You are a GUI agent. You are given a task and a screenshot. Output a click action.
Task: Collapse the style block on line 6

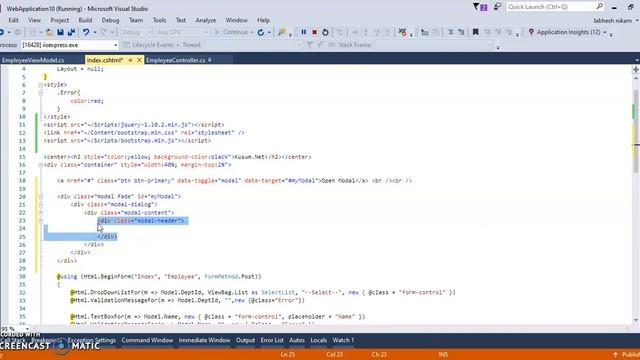click(40, 85)
